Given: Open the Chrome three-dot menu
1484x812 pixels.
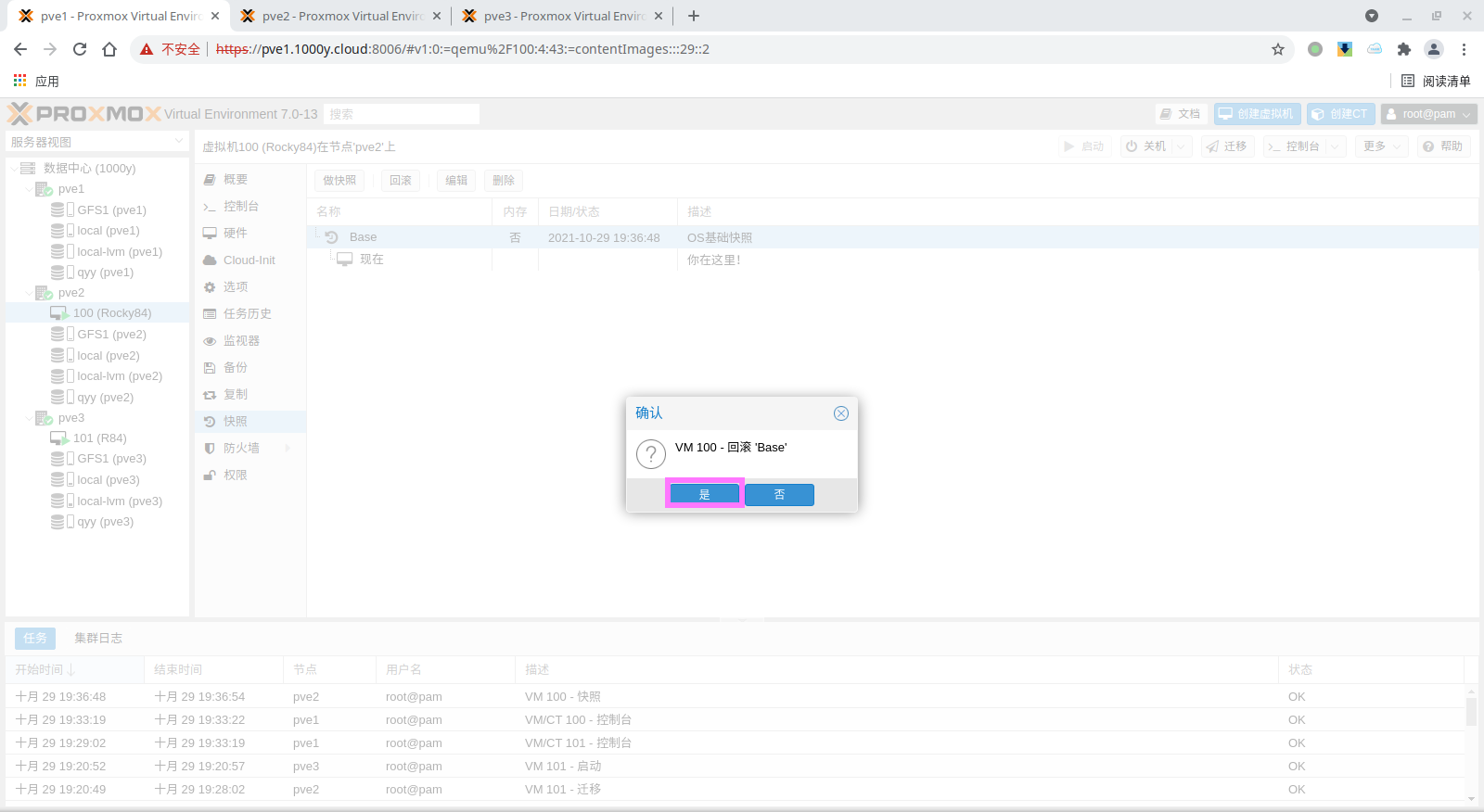Looking at the screenshot, I should tap(1464, 49).
